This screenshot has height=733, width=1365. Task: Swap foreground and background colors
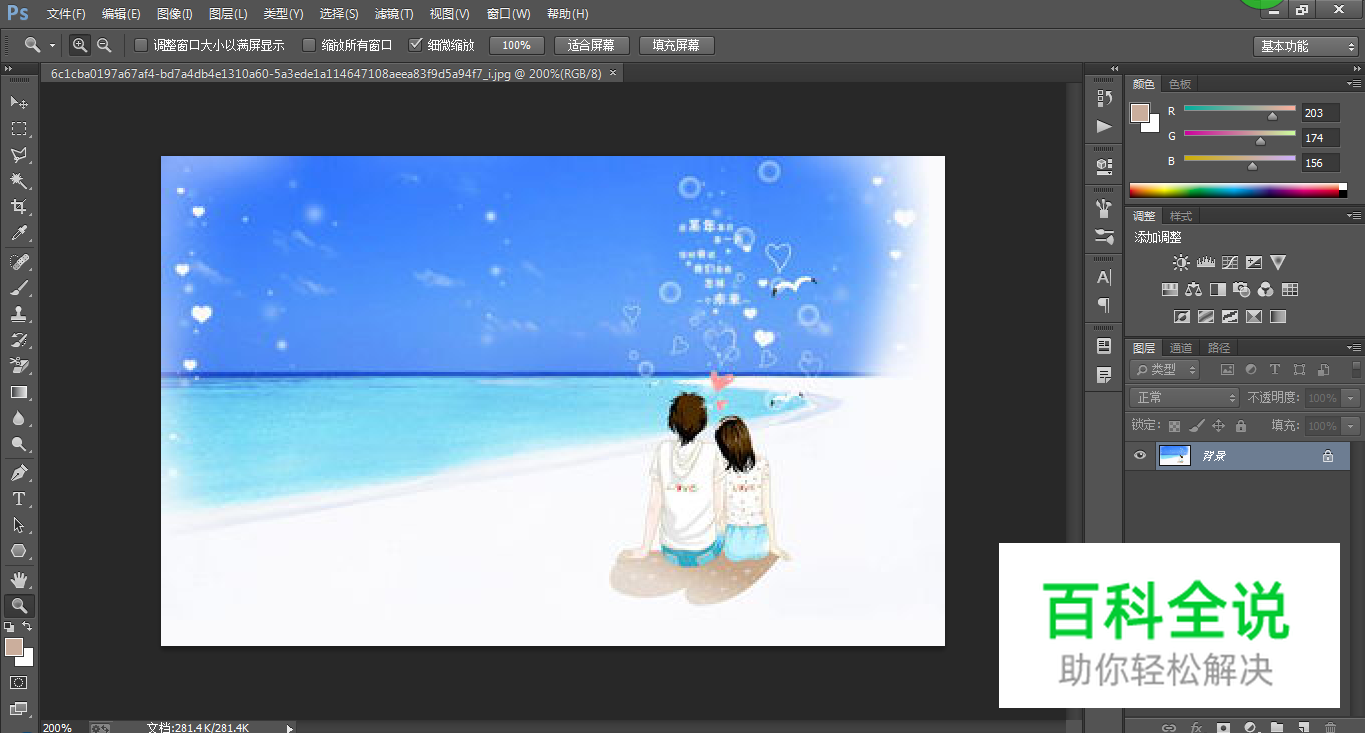coord(28,626)
